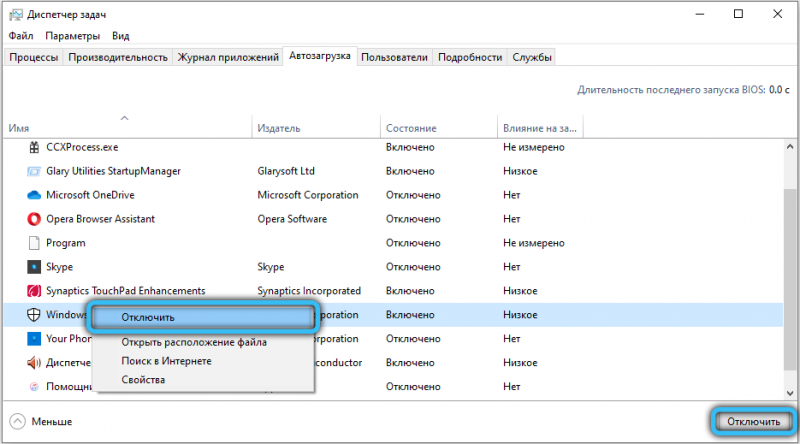The width and height of the screenshot is (800, 444).
Task: Click the Windows Security shield icon
Action: coord(34,315)
